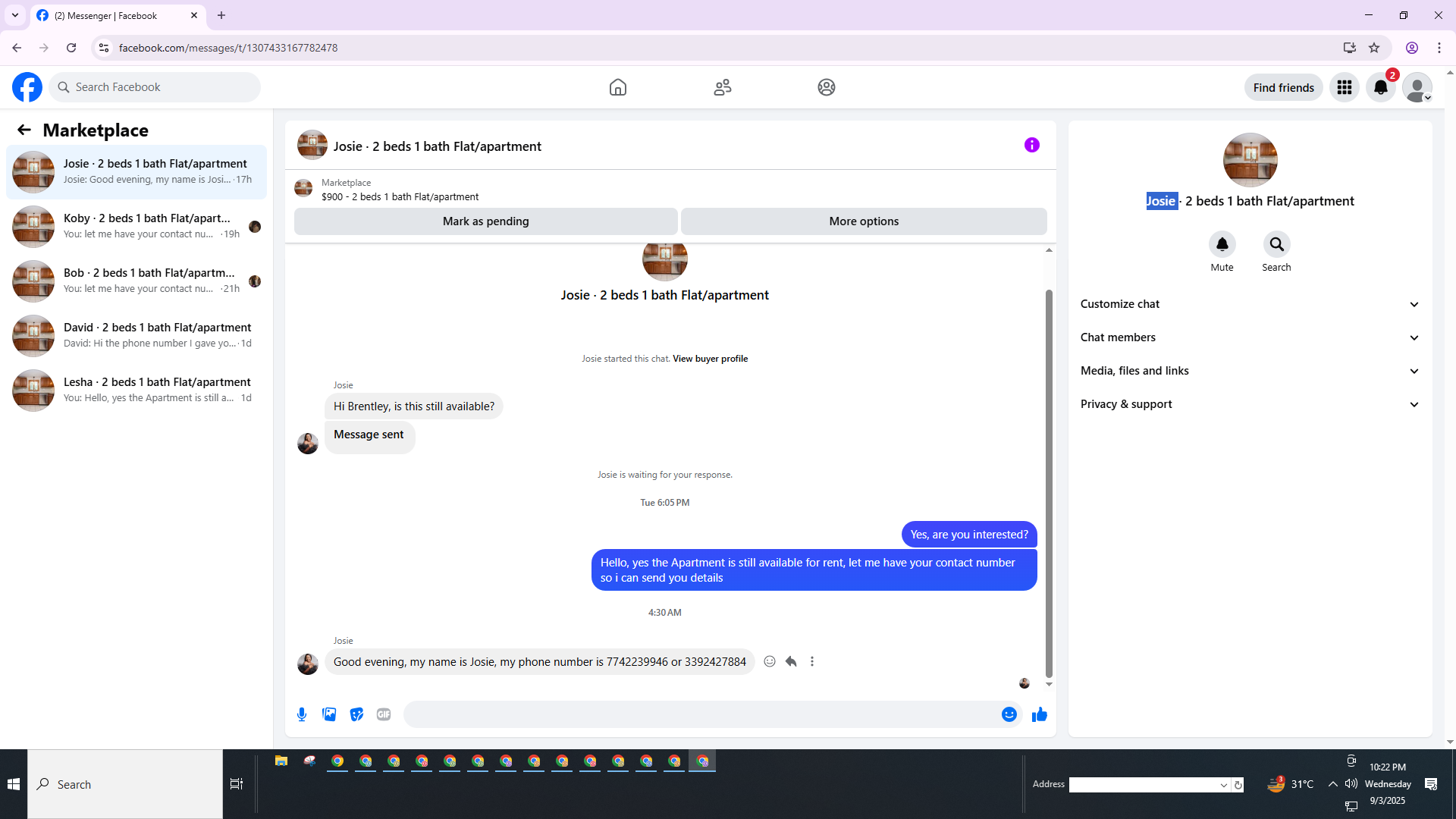The image size is (1456, 819).
Task: Open More options for the listing
Action: 864,221
